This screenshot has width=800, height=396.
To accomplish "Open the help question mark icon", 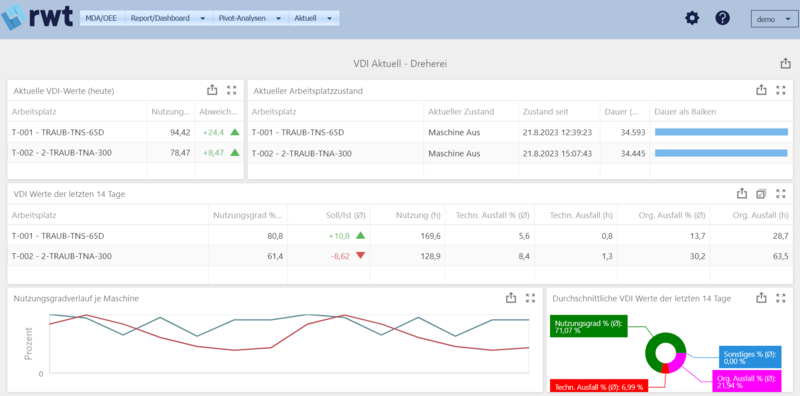I will click(x=722, y=18).
